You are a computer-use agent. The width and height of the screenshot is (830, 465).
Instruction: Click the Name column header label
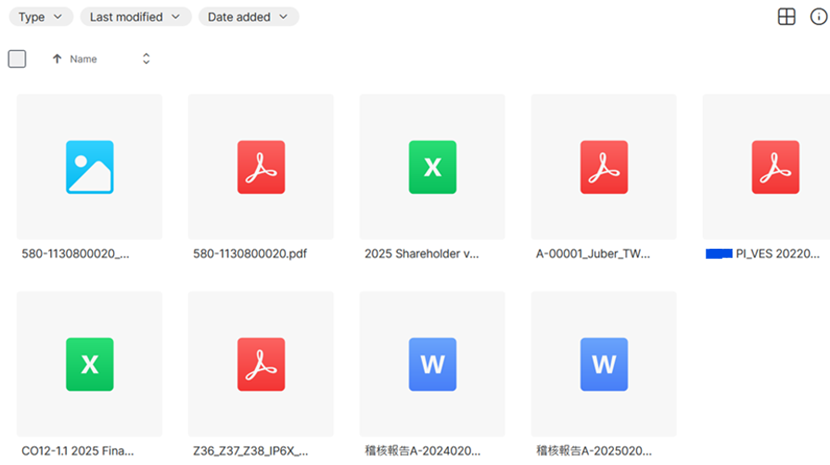tap(83, 59)
